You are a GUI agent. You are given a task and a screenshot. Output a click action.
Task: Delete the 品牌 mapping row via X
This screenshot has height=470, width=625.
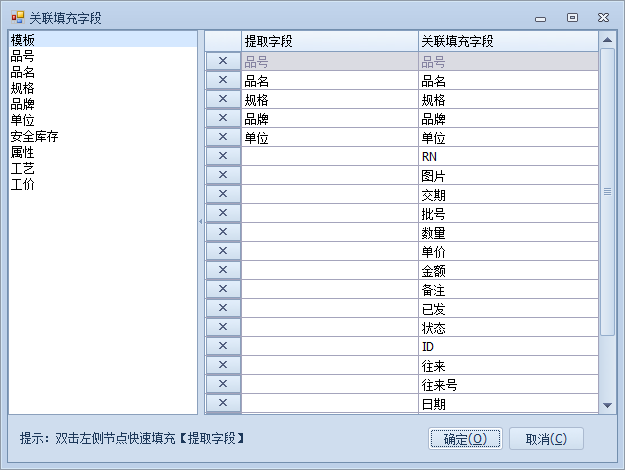pyautogui.click(x=223, y=118)
